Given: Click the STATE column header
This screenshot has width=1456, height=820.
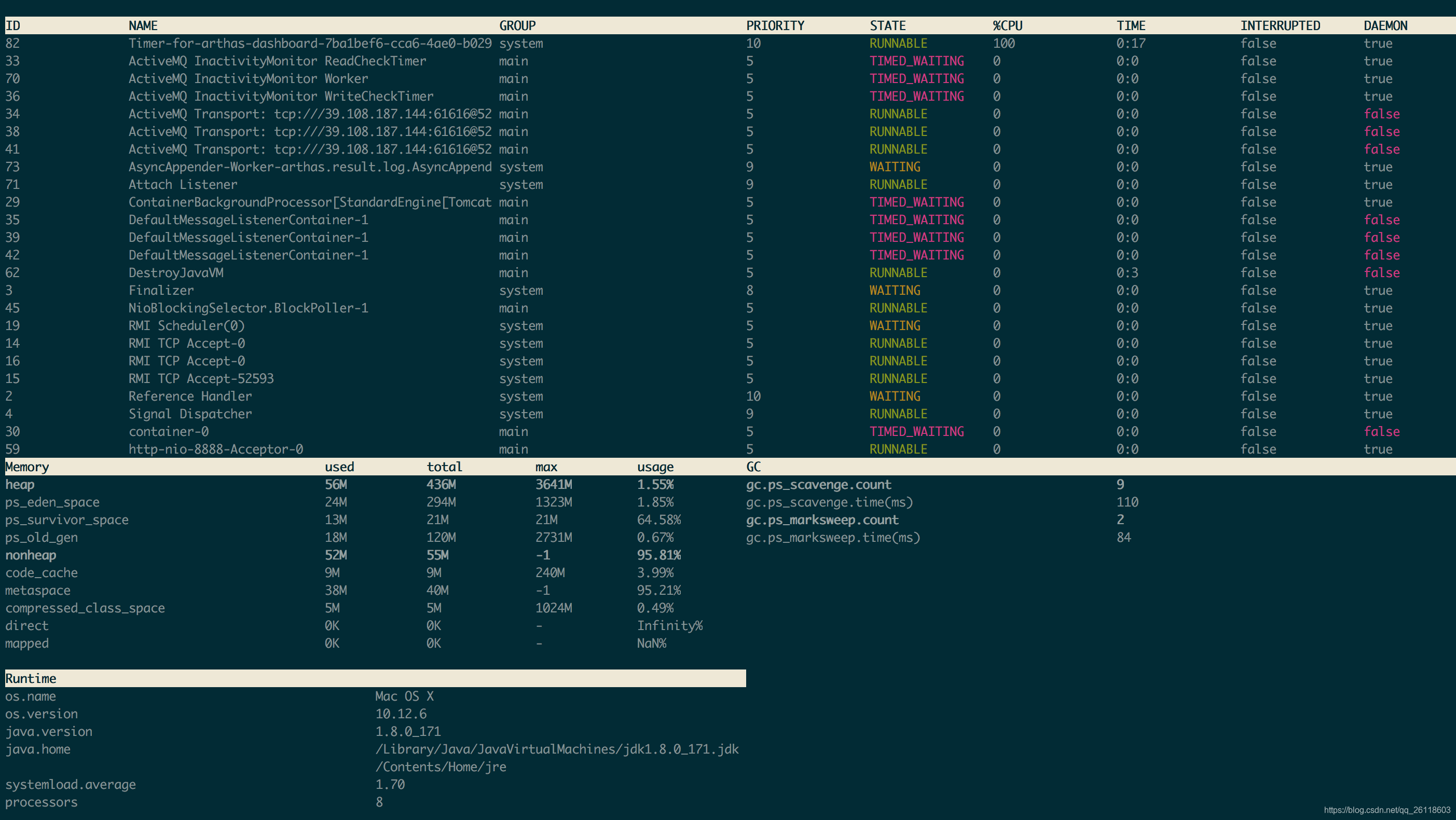Looking at the screenshot, I should (887, 25).
